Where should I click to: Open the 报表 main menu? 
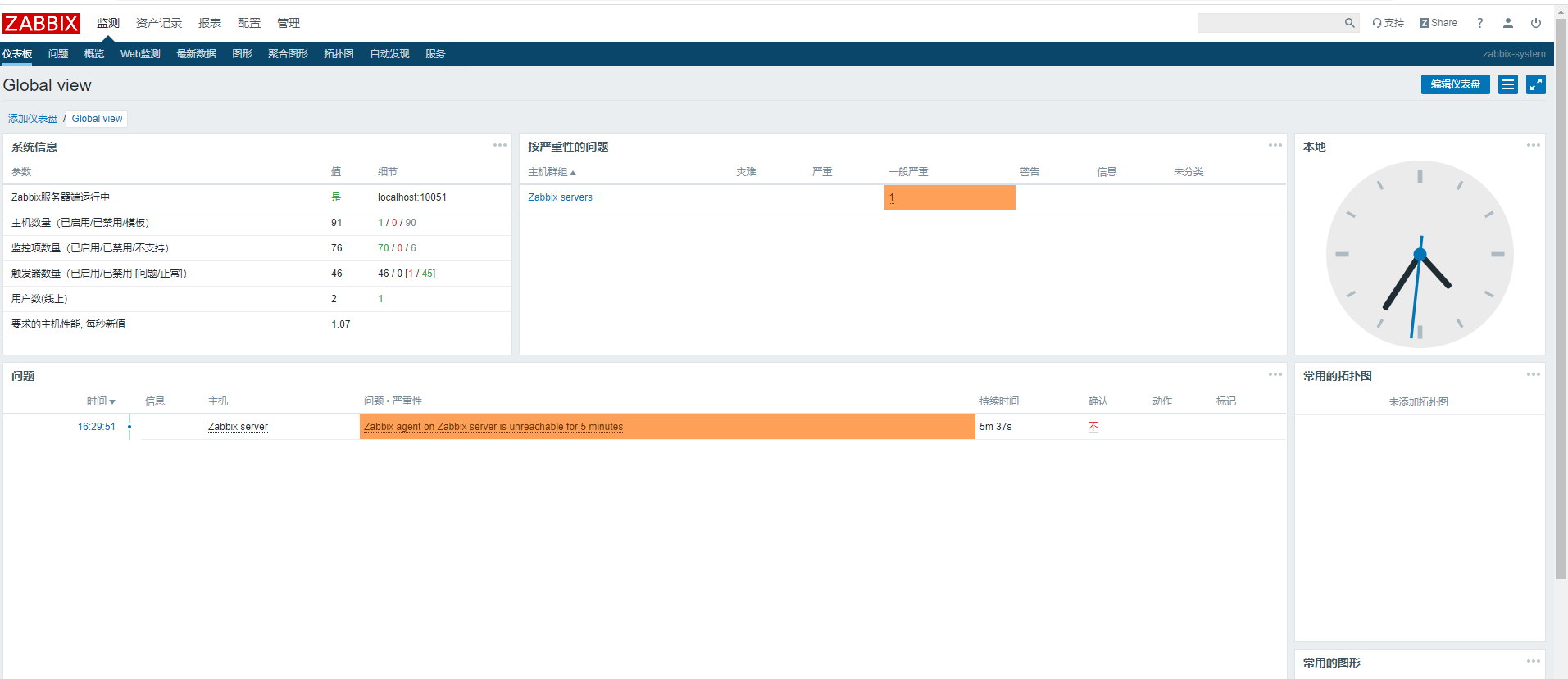[210, 23]
